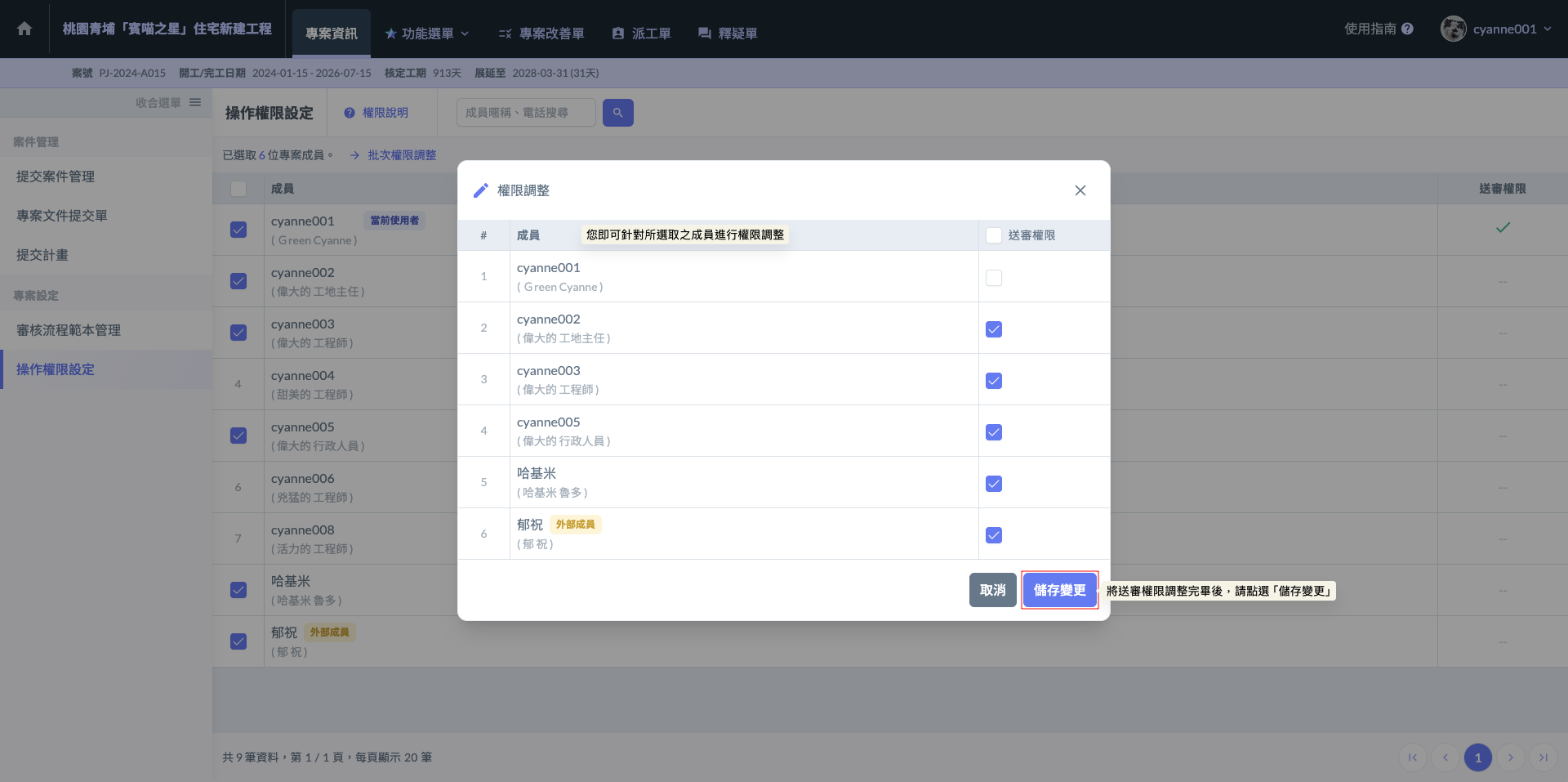Go to the home icon
This screenshot has width=1568, height=782.
(24, 29)
